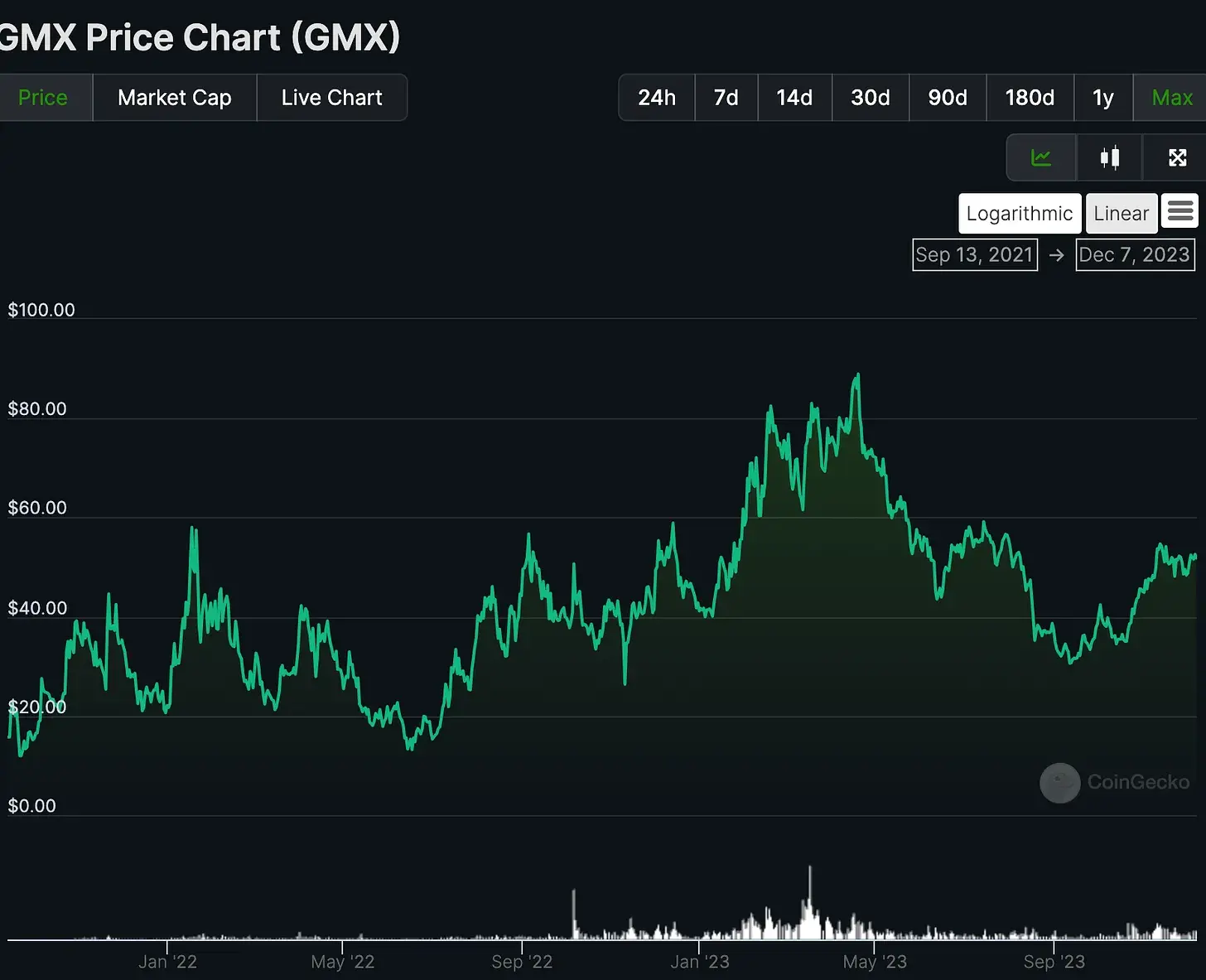The height and width of the screenshot is (980, 1206).
Task: Switch chart to Logarithmic scale
Action: (1020, 214)
